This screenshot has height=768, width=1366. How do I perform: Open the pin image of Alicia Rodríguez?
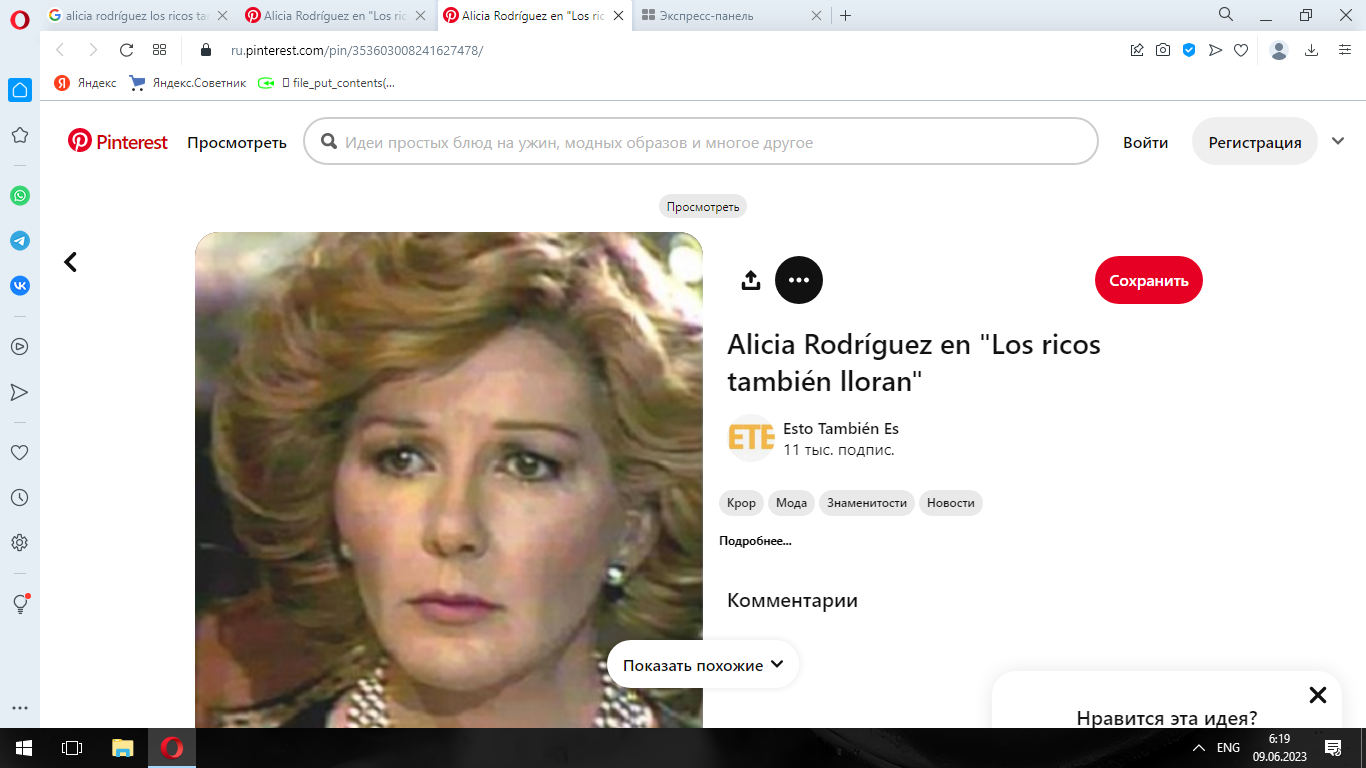(449, 480)
